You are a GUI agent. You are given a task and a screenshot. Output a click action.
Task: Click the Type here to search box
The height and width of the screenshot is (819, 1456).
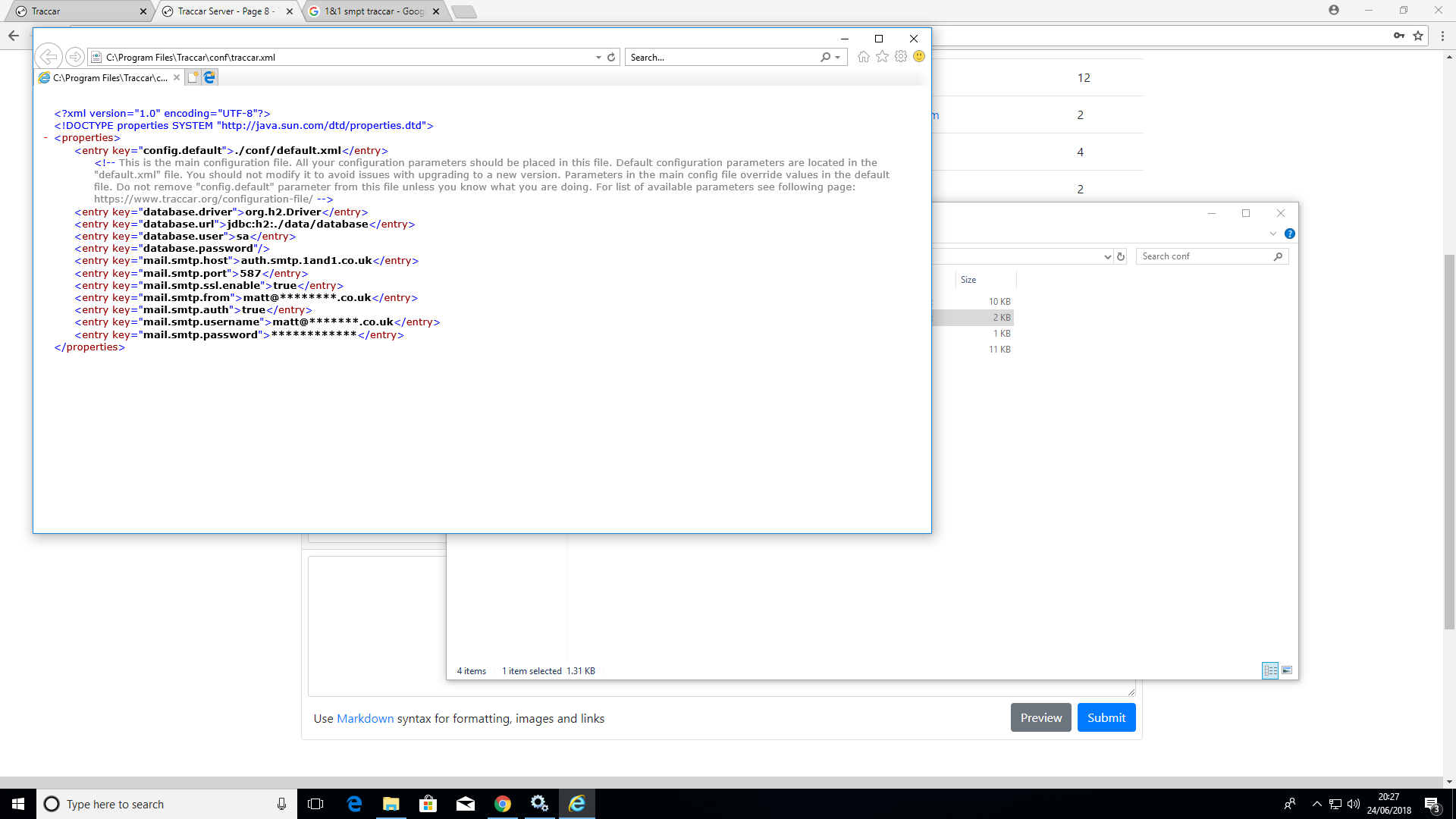pyautogui.click(x=167, y=804)
